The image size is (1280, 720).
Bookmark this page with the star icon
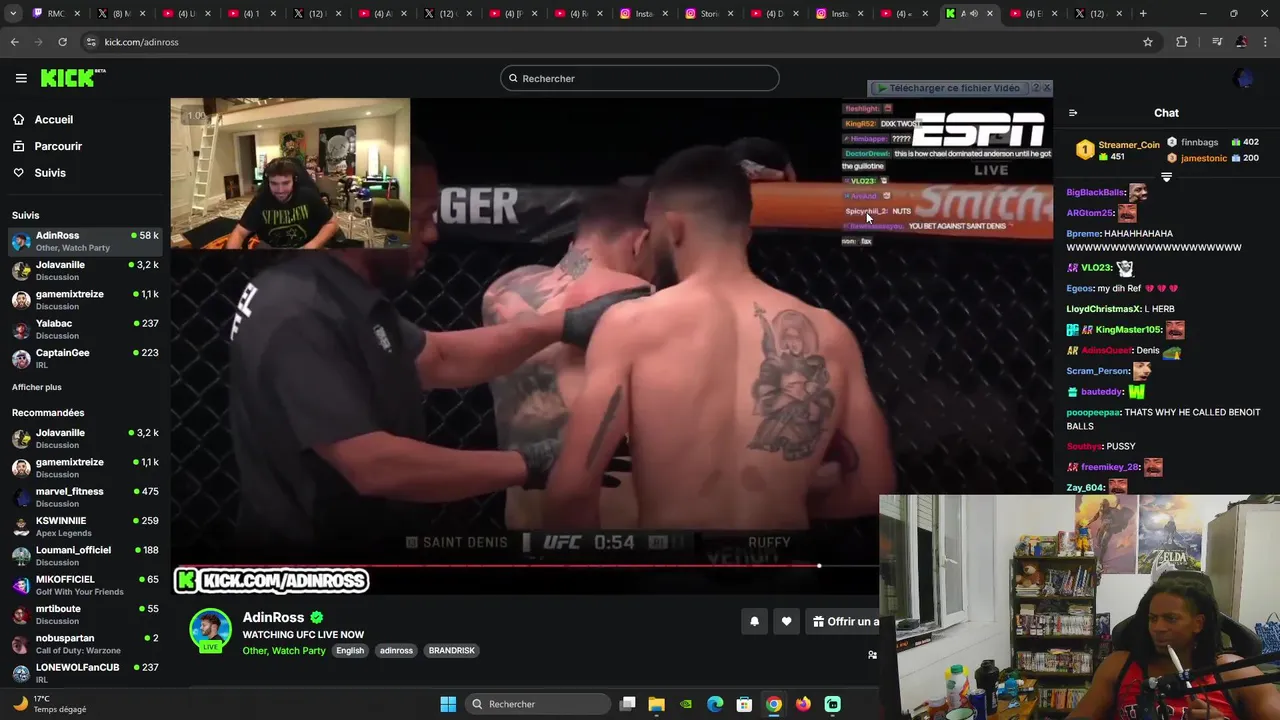tap(1148, 42)
